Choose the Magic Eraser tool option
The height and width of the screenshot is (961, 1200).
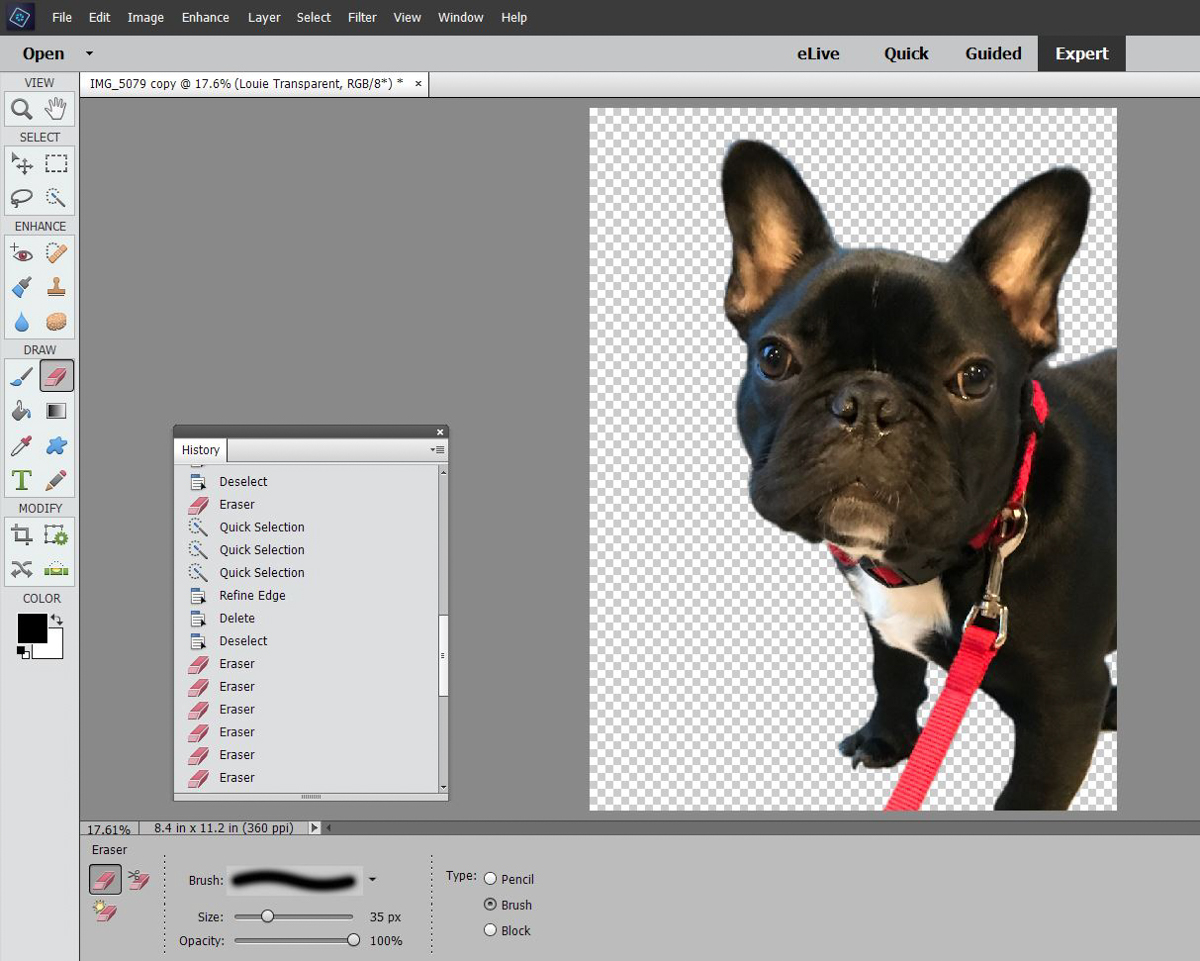click(x=105, y=912)
